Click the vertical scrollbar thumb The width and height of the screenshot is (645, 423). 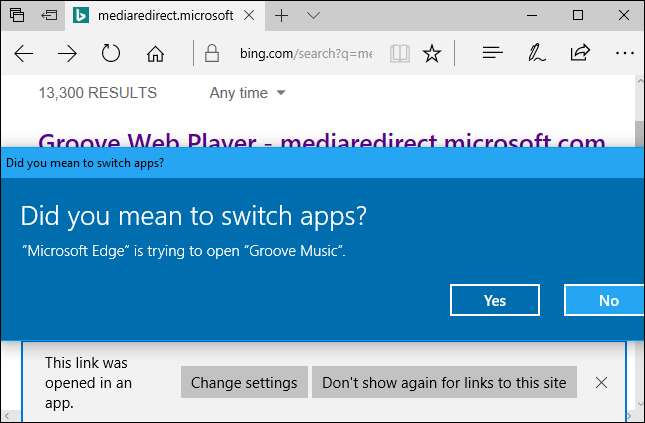click(x=640, y=134)
